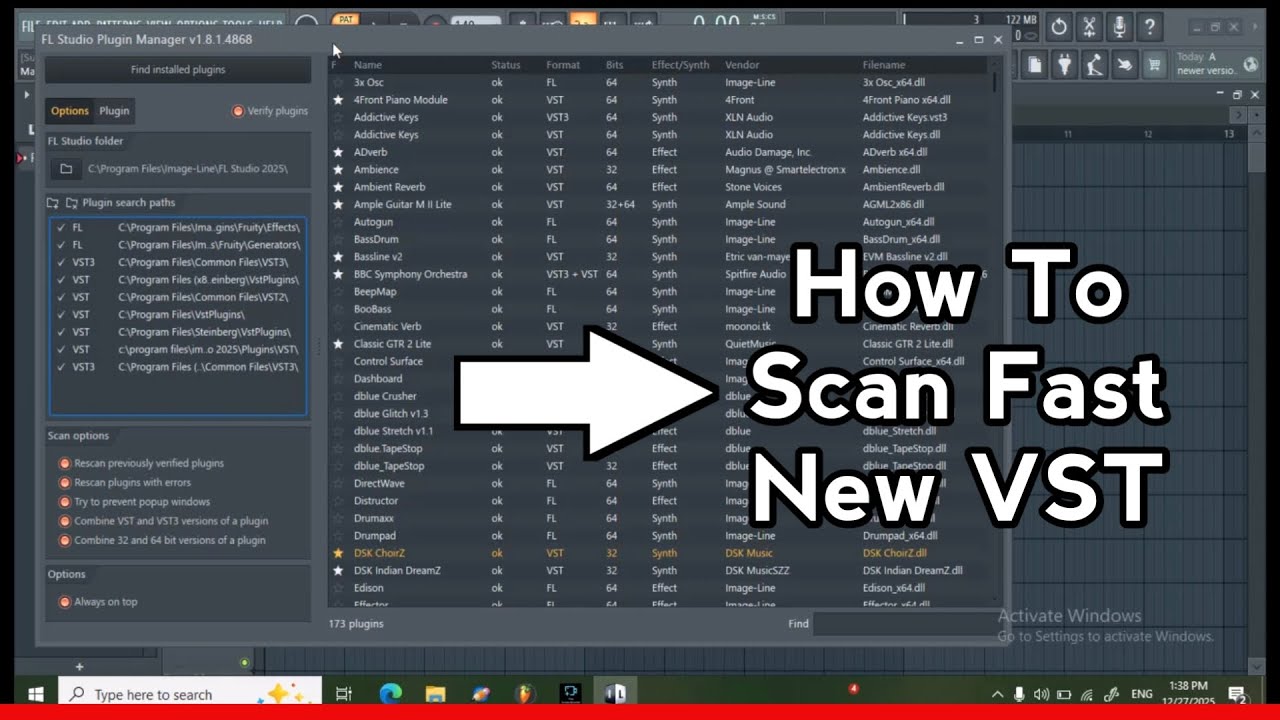This screenshot has height=720, width=1280.
Task: Click the microphone recording icon in the toolbar
Action: click(x=1121, y=27)
